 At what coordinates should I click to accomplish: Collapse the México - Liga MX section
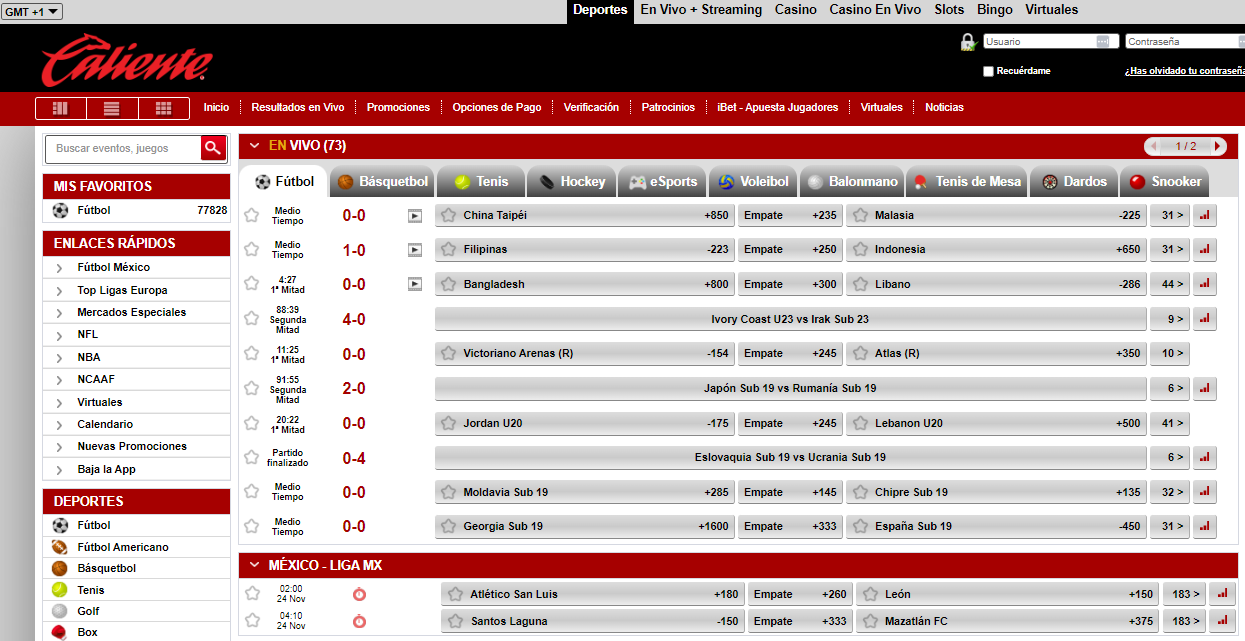[x=255, y=566]
